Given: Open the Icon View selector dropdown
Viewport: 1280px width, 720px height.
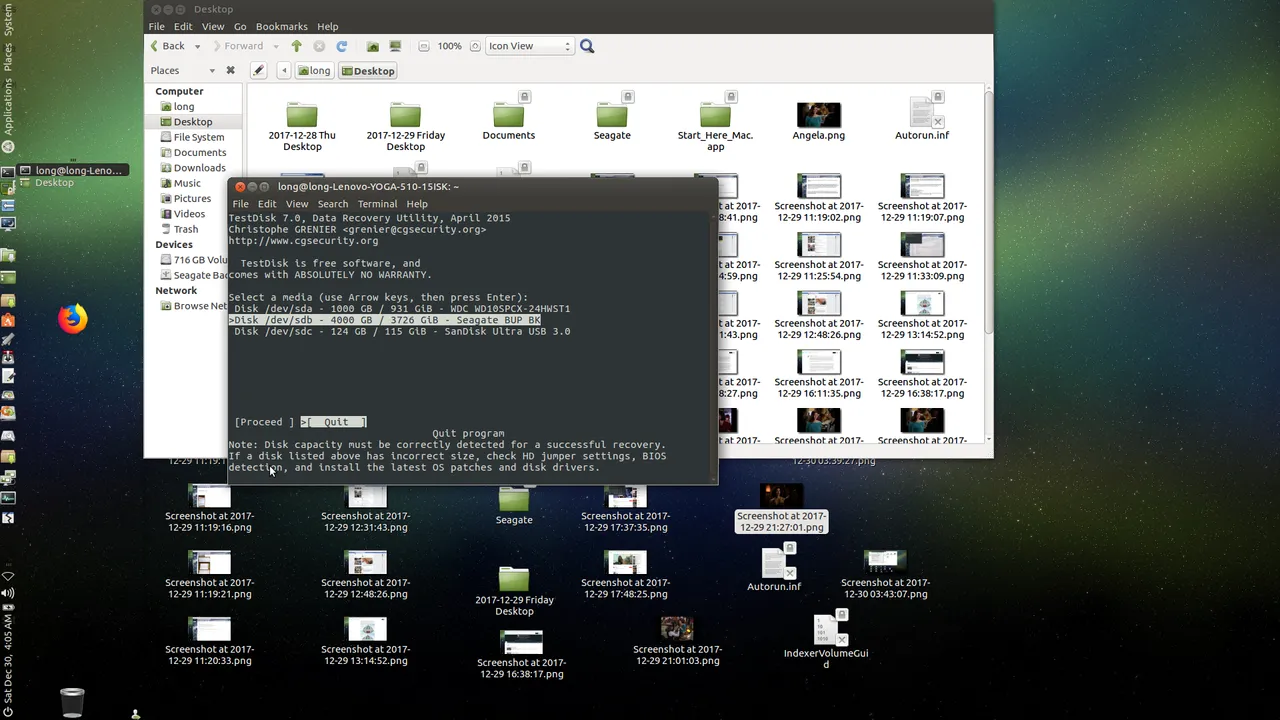Looking at the screenshot, I should click(x=528, y=46).
